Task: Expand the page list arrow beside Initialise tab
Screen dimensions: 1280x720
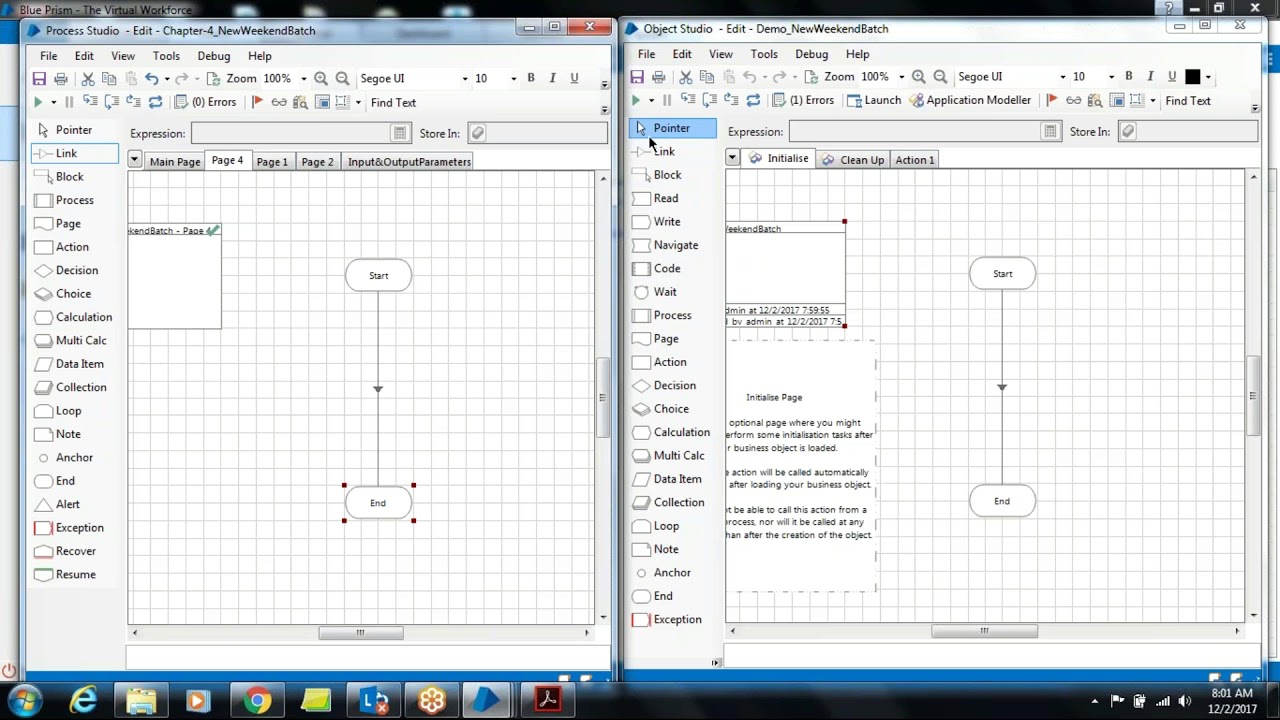Action: [732, 158]
